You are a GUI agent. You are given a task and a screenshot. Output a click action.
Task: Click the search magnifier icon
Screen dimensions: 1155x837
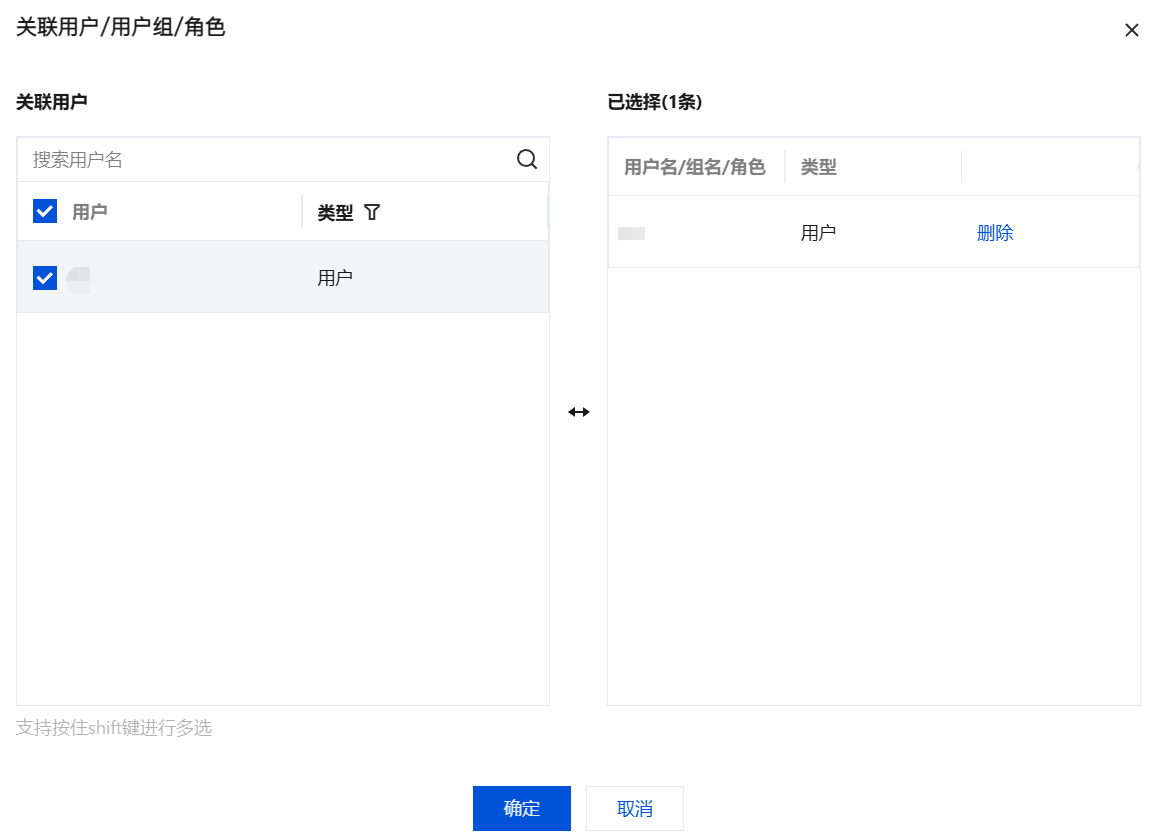click(x=527, y=159)
